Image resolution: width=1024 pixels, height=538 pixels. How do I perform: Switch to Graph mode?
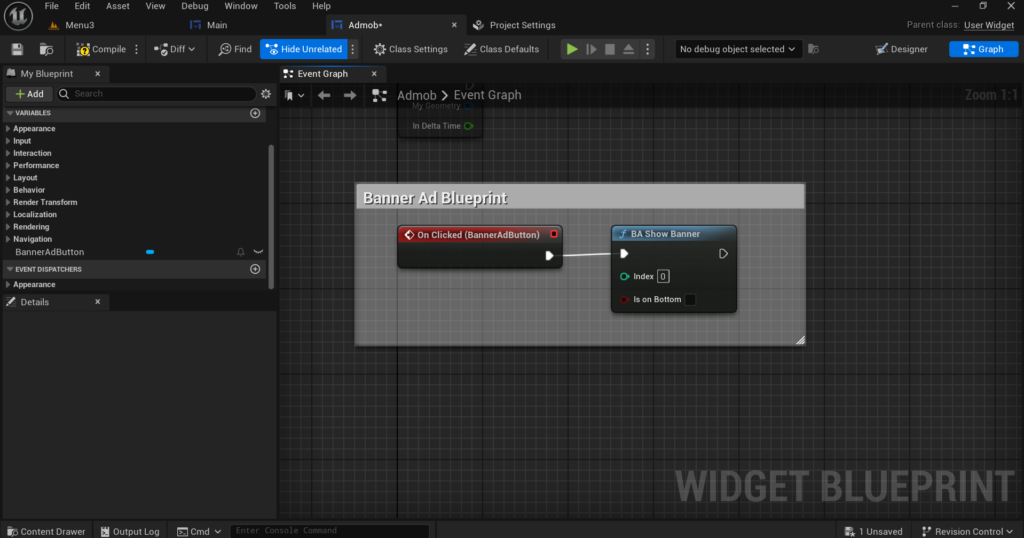(983, 49)
